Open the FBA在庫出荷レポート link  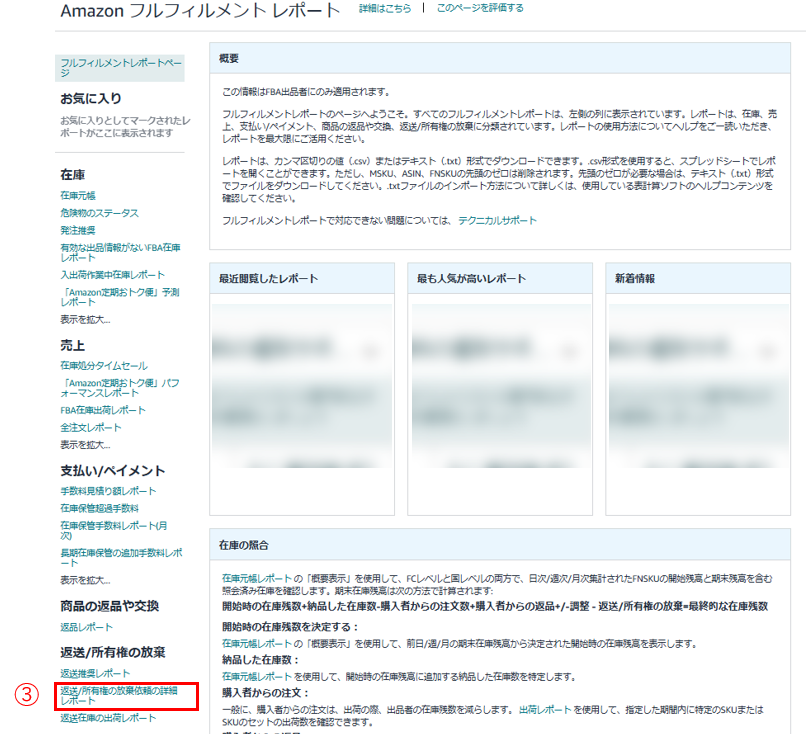[x=103, y=410]
